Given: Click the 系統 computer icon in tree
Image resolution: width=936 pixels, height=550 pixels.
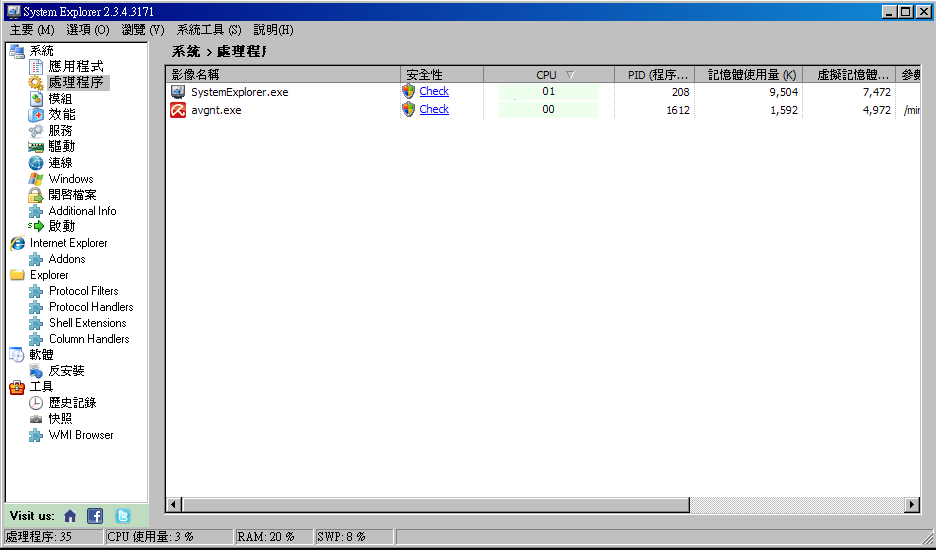Looking at the screenshot, I should pos(17,51).
